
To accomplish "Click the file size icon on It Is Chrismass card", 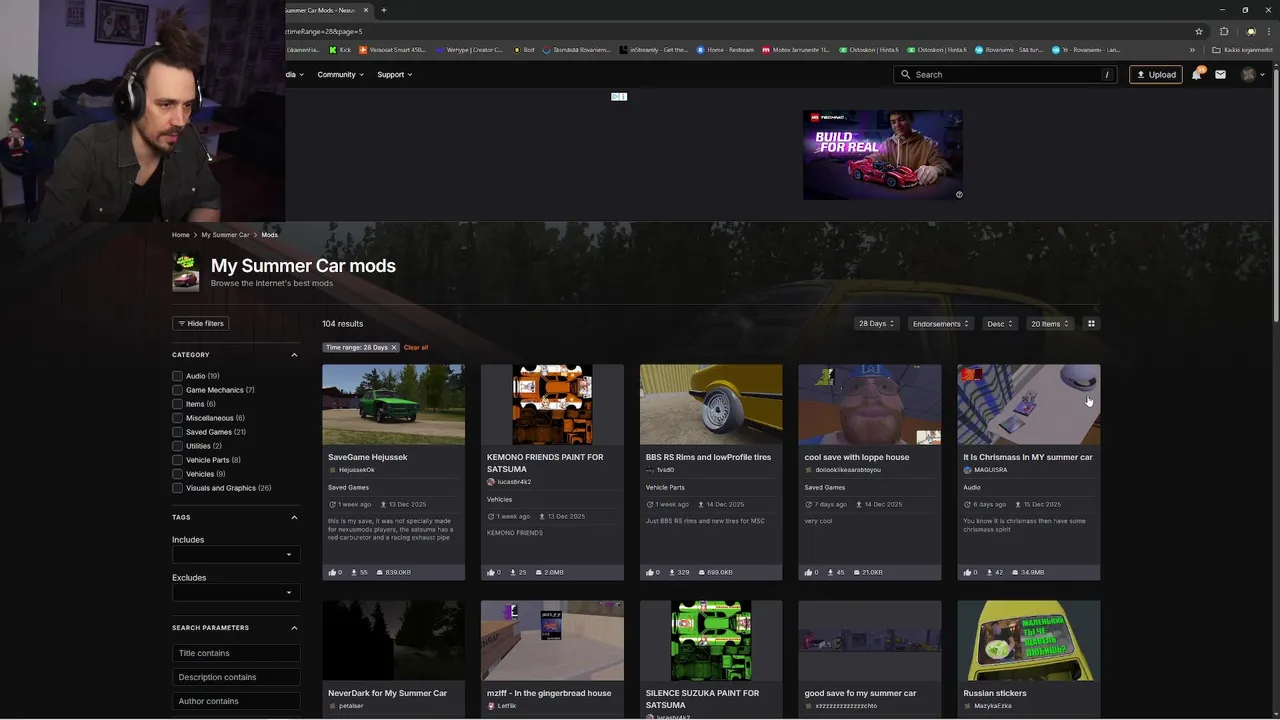I will (1015, 572).
